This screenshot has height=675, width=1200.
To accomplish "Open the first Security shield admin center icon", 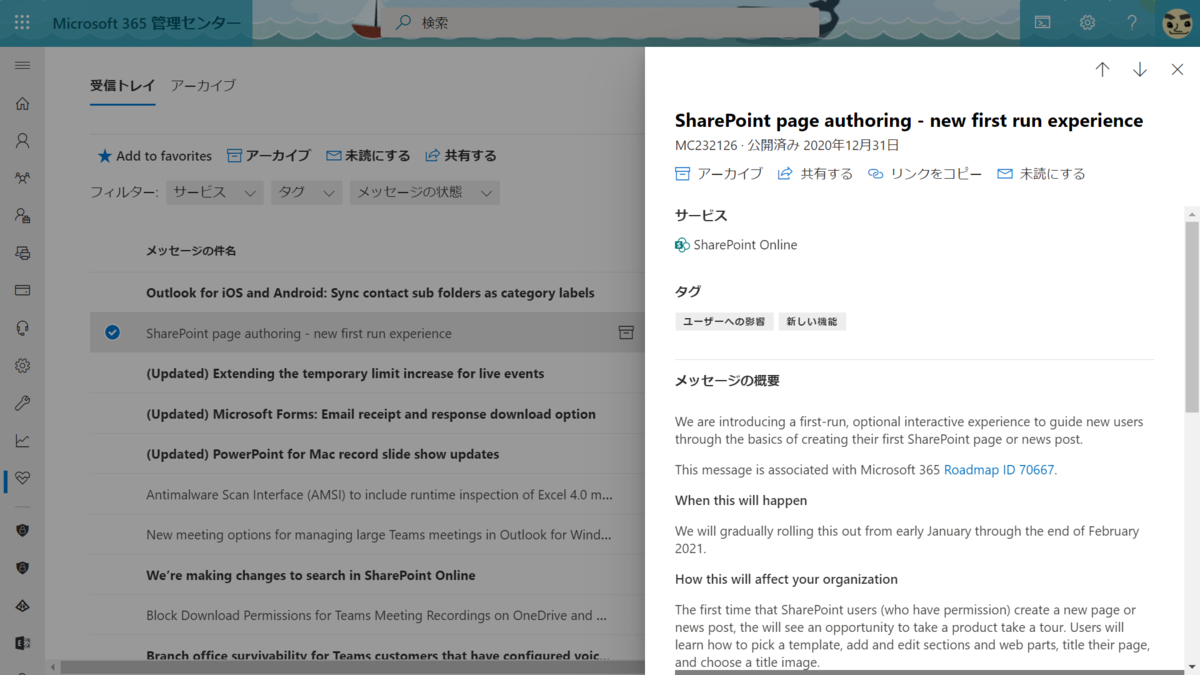I will tap(22, 530).
